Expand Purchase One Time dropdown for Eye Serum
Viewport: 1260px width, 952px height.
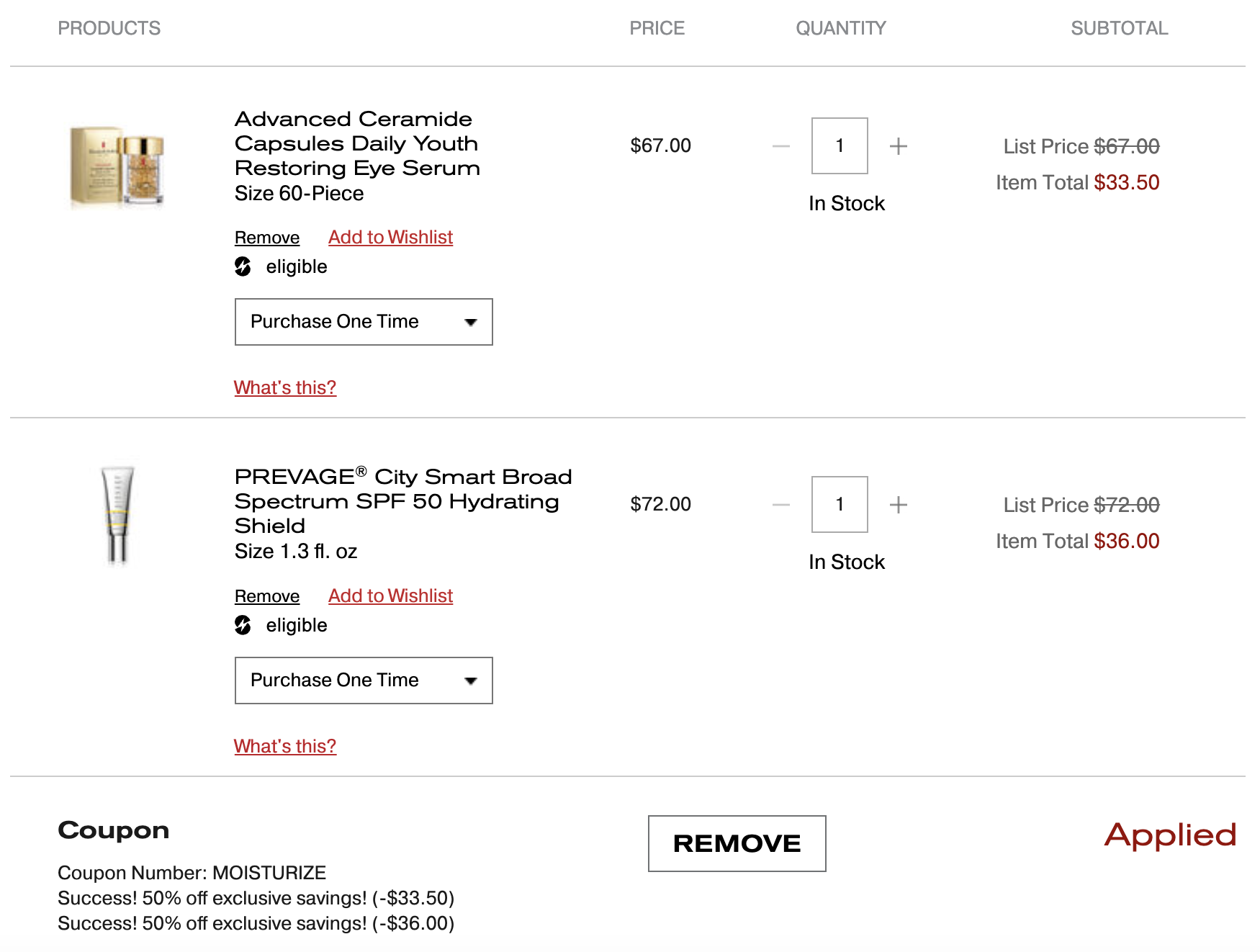point(364,322)
